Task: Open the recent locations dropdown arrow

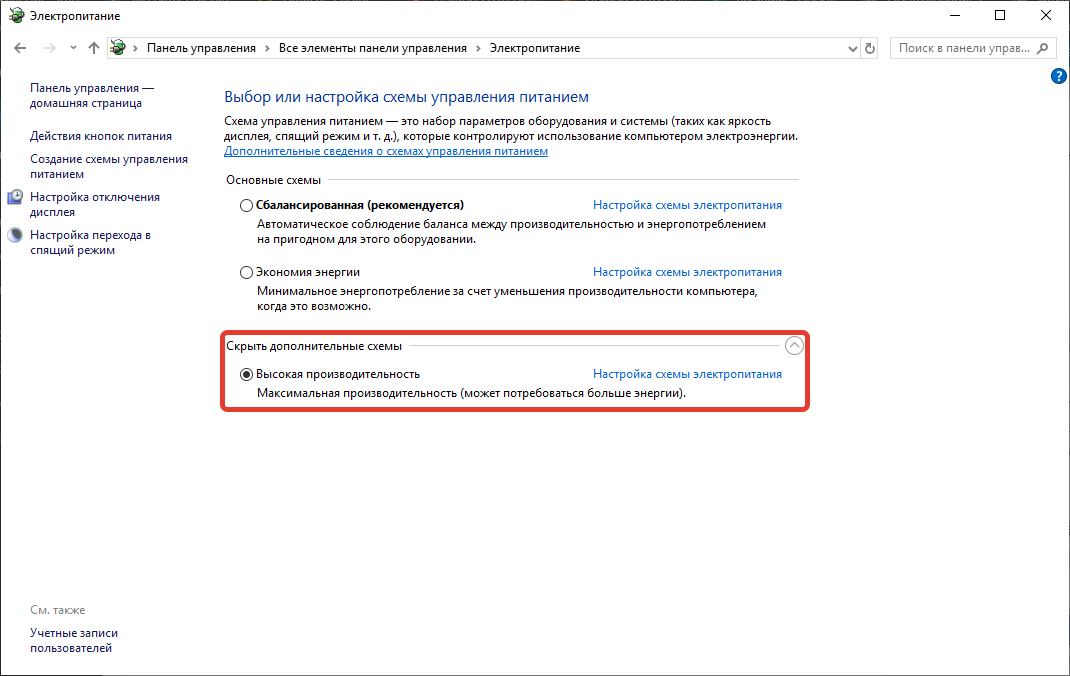Action: pos(73,48)
